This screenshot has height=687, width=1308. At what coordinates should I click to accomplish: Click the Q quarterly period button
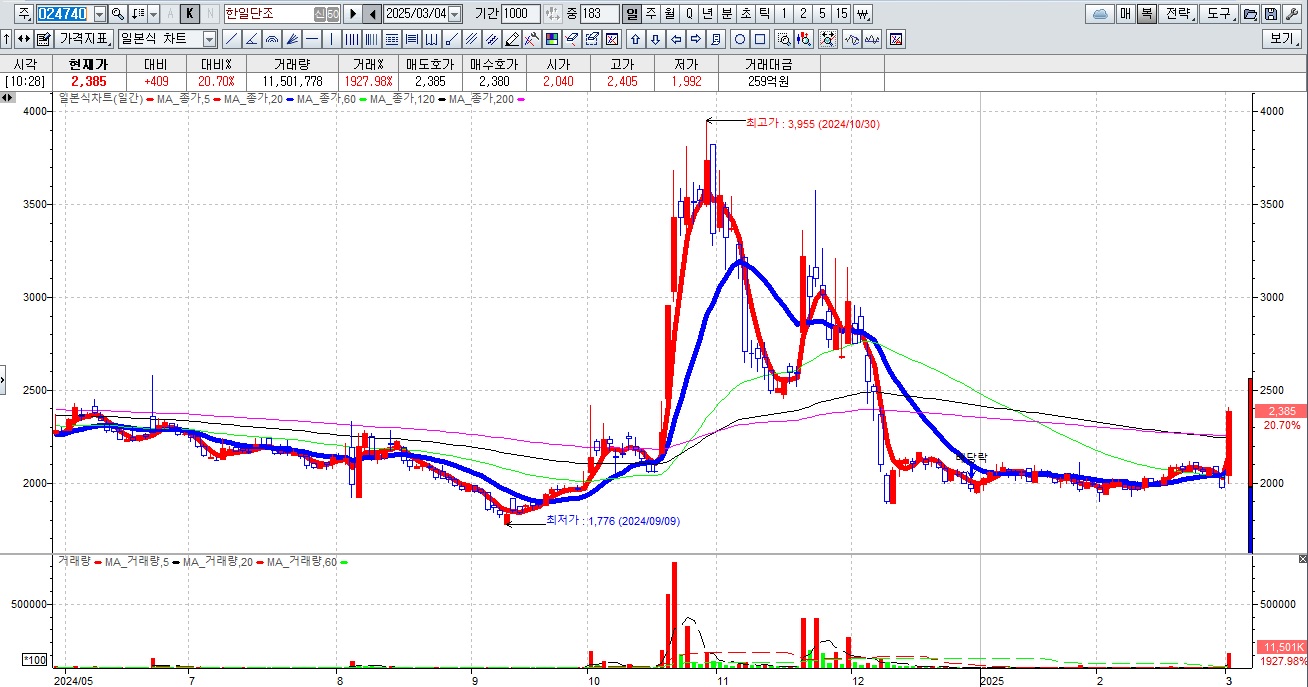coord(689,14)
